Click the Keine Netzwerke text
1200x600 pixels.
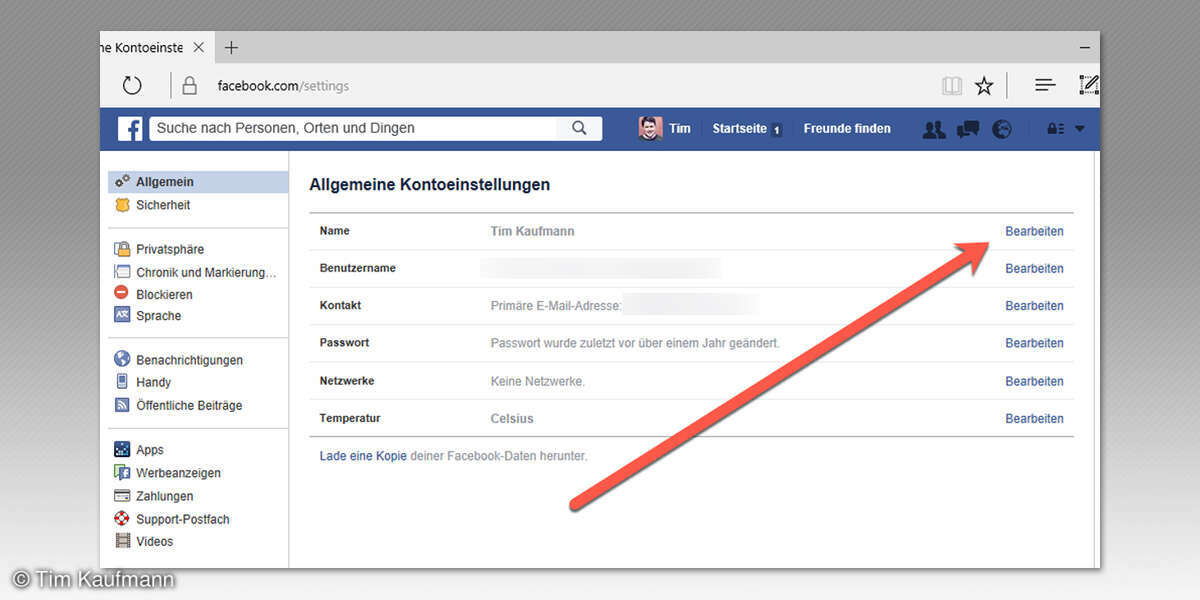[x=538, y=381]
